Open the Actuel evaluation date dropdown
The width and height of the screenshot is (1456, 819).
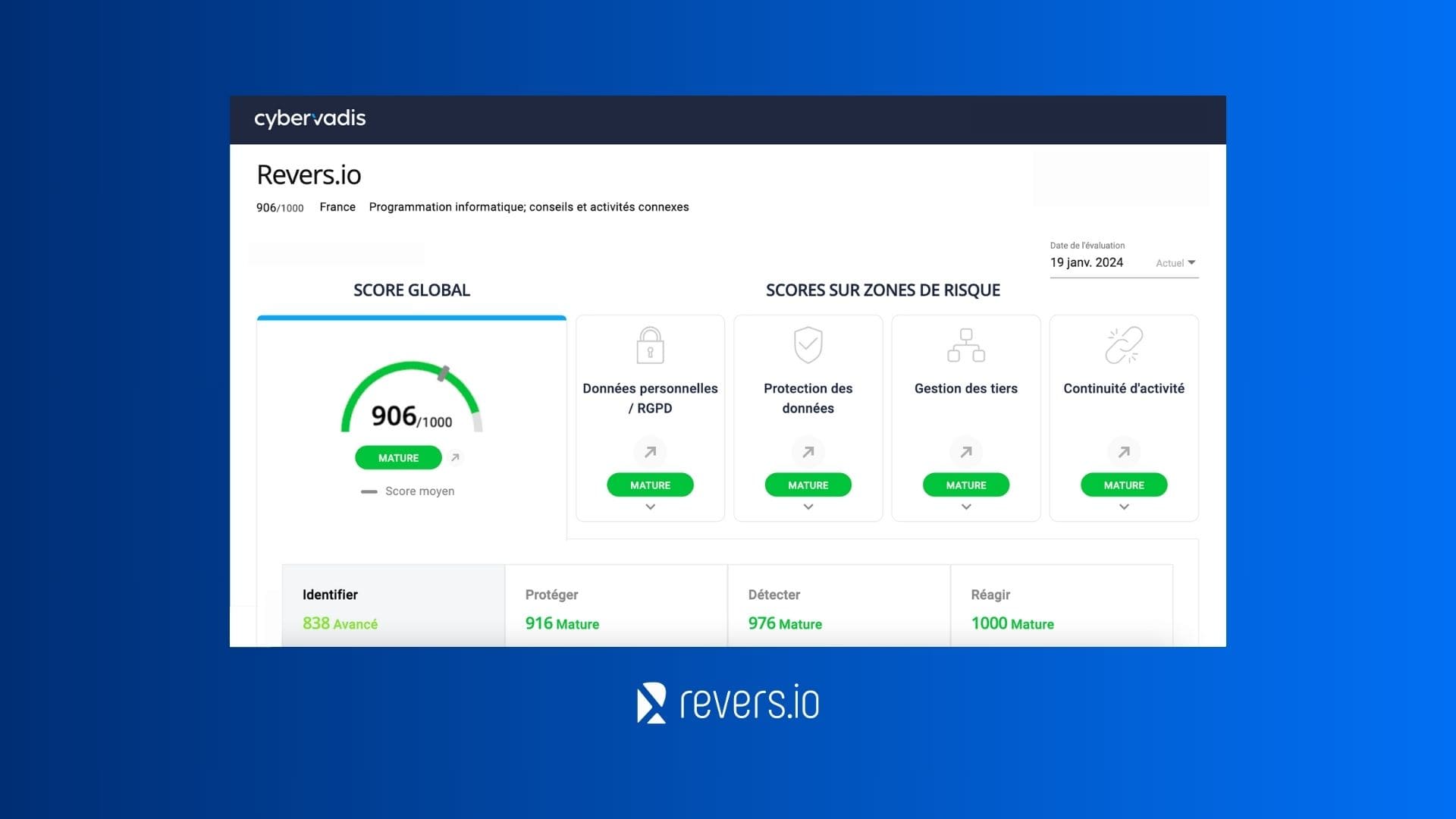coord(1175,263)
